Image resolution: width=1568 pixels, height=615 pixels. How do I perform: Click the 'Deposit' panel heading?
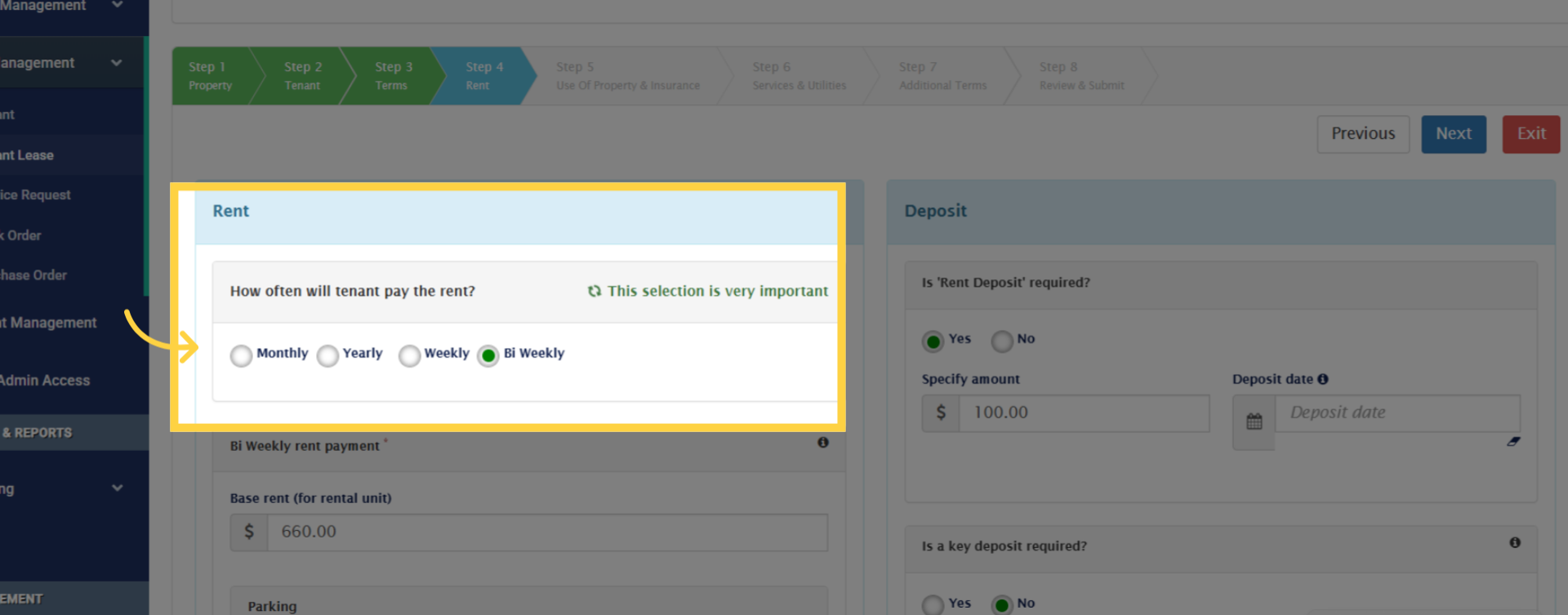point(935,211)
